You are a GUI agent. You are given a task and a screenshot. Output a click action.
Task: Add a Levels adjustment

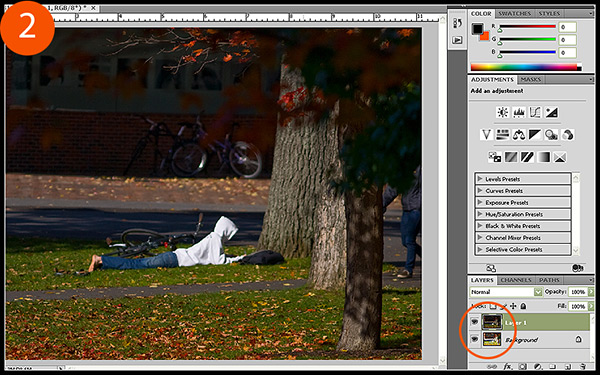click(519, 112)
